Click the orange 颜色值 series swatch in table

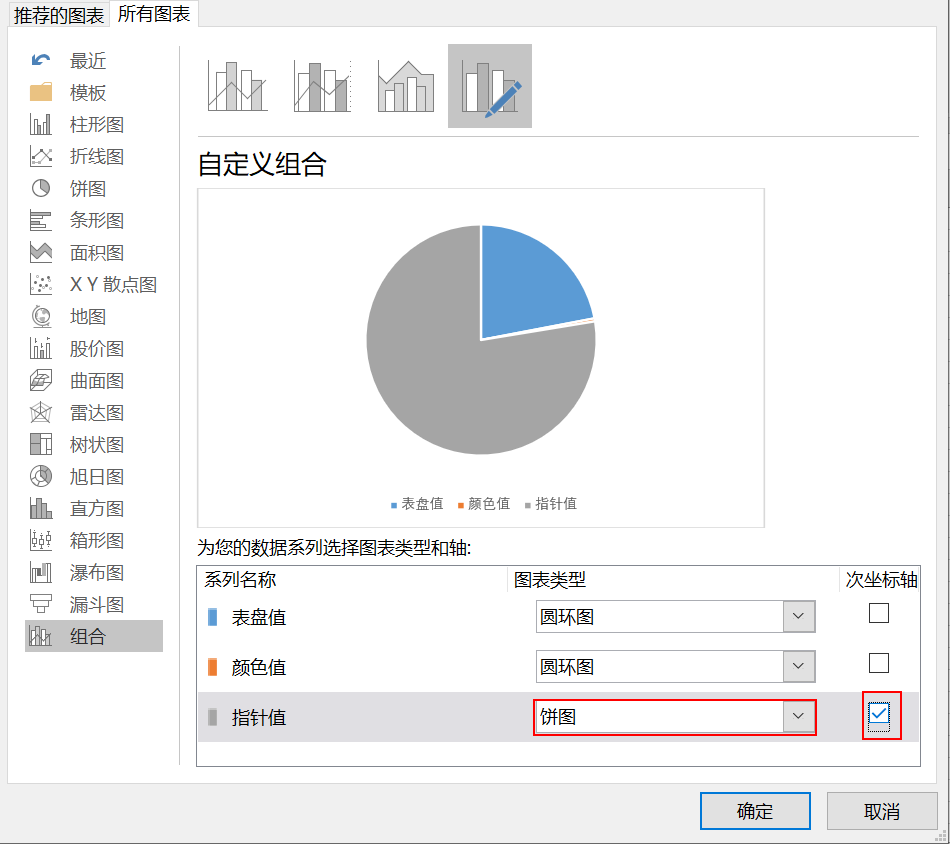pyautogui.click(x=213, y=667)
